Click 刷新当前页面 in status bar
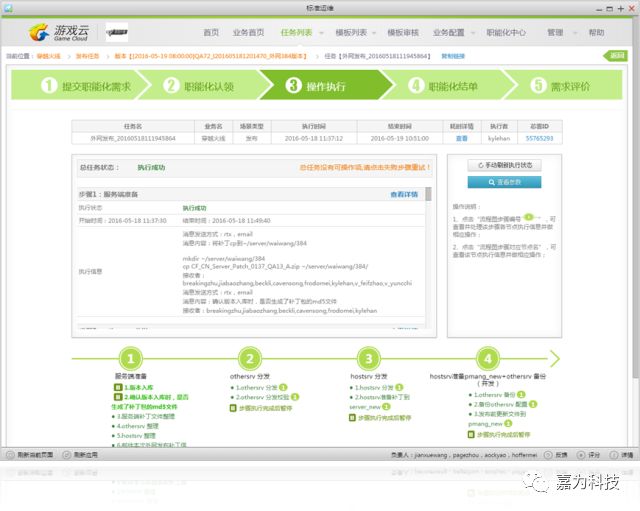The image size is (640, 511). click(29, 455)
